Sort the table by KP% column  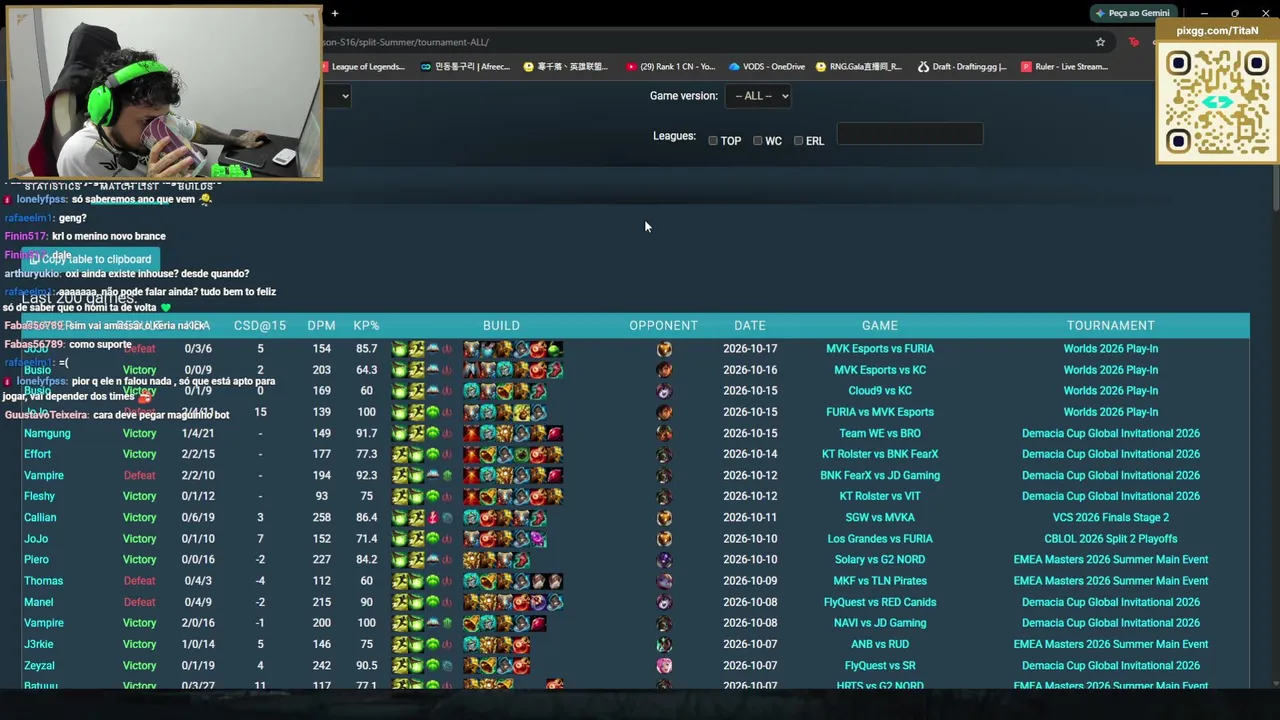[366, 325]
